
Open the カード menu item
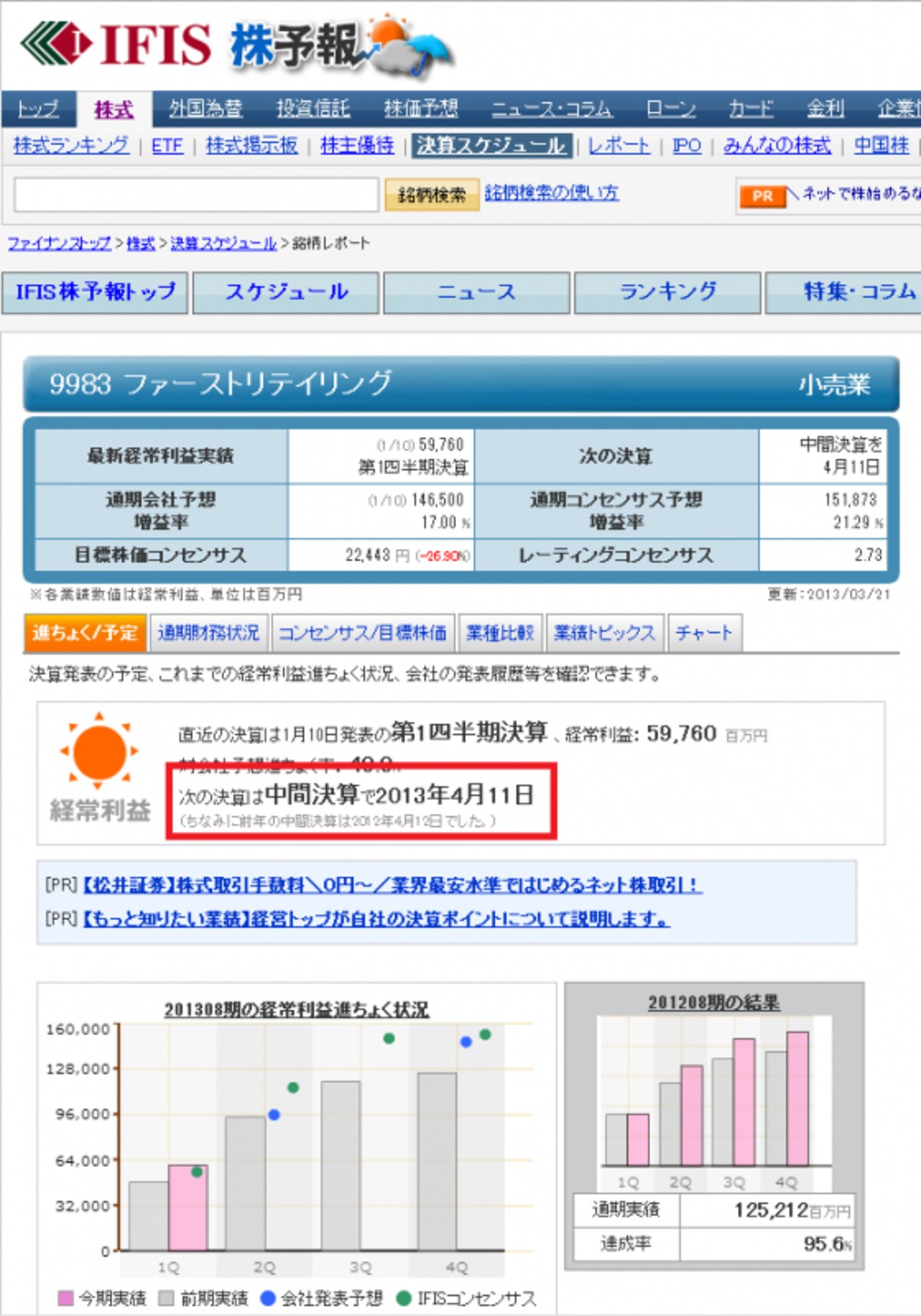pos(751,109)
